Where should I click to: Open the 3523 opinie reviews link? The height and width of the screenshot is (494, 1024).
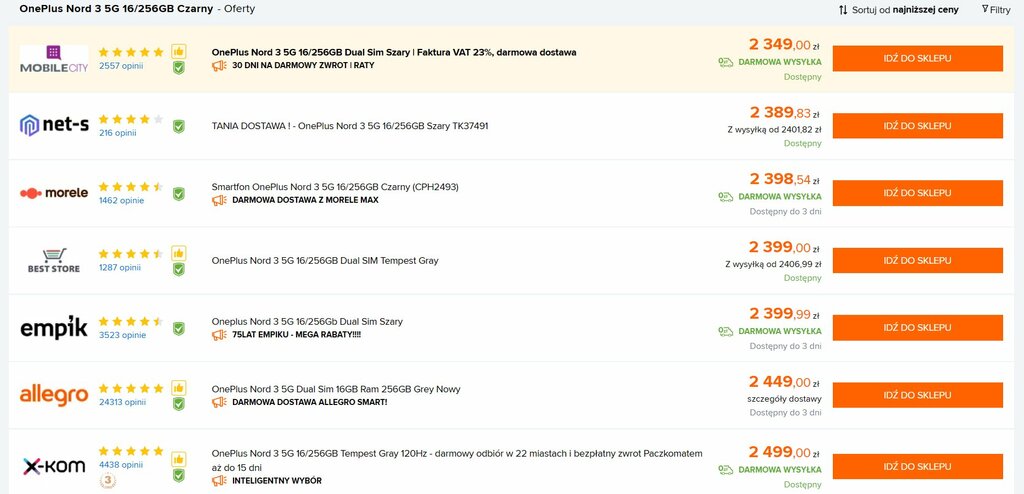(122, 335)
